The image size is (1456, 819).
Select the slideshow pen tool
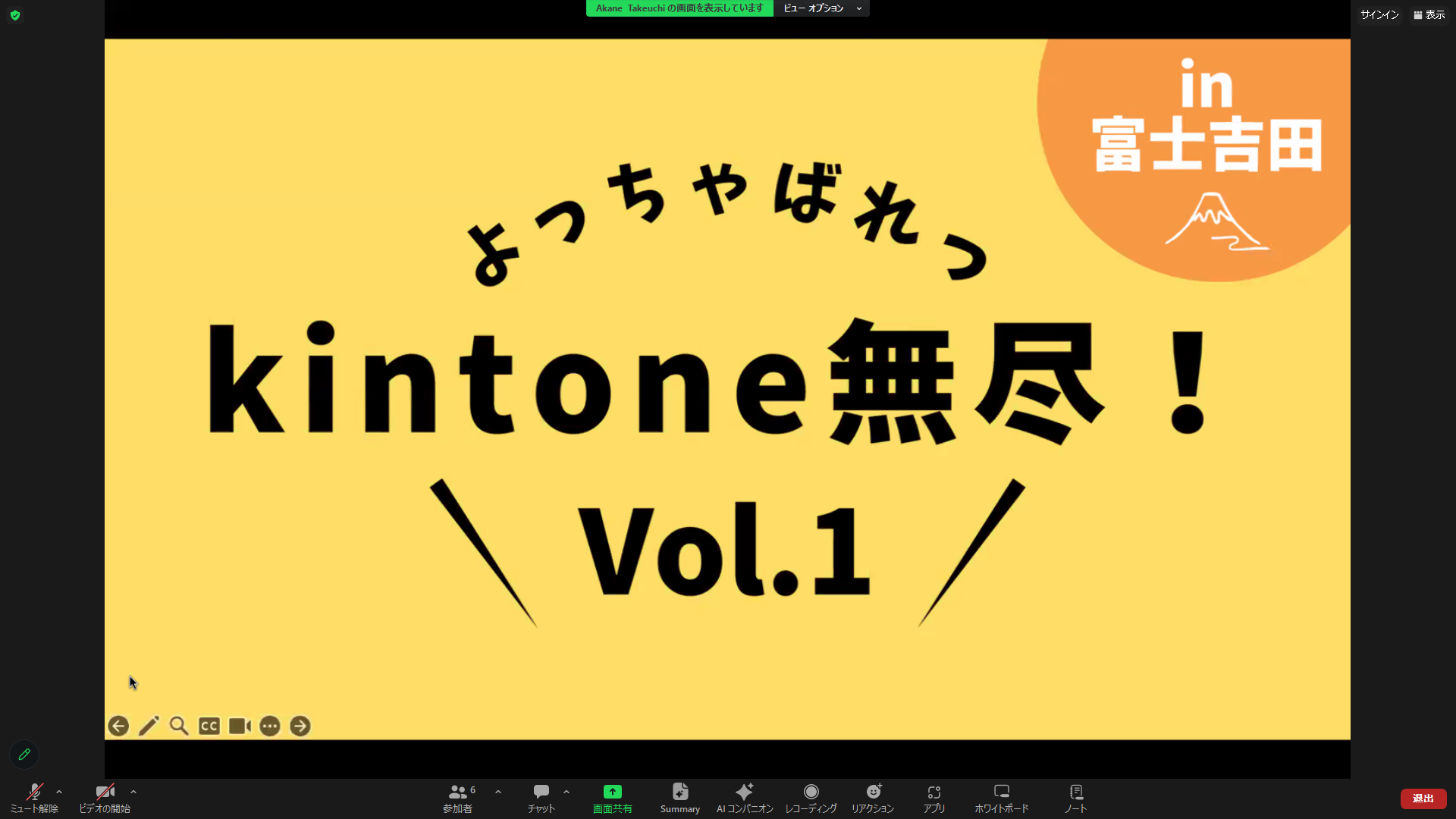click(x=149, y=726)
